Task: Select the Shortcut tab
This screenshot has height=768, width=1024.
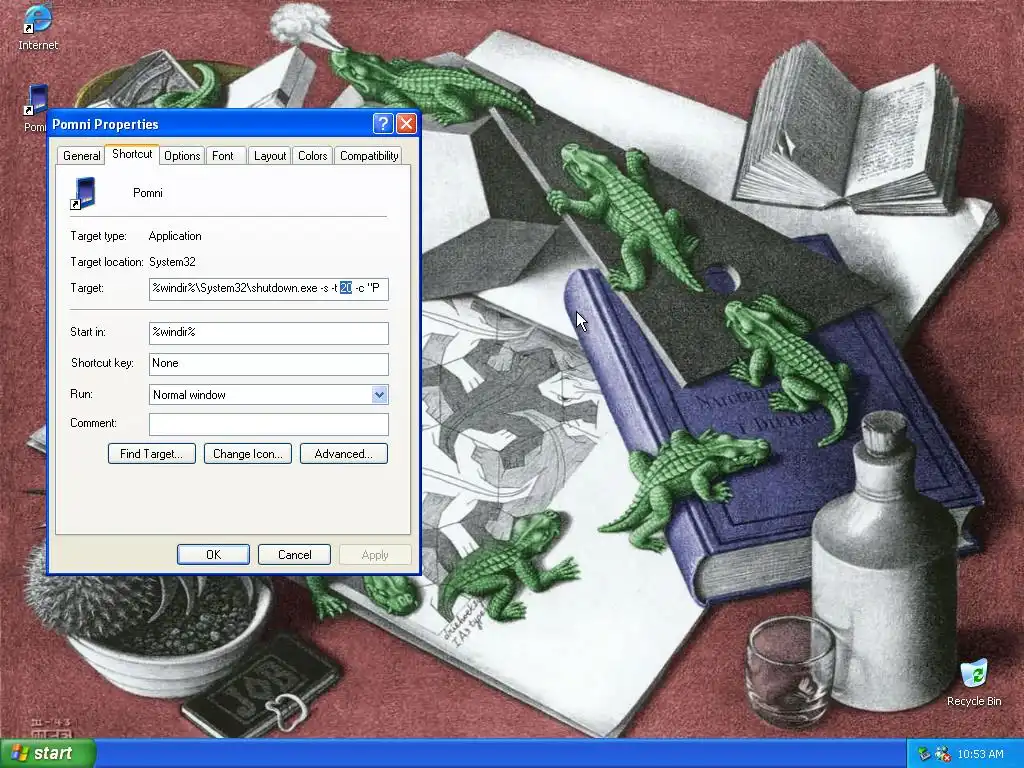Action: pyautogui.click(x=132, y=154)
